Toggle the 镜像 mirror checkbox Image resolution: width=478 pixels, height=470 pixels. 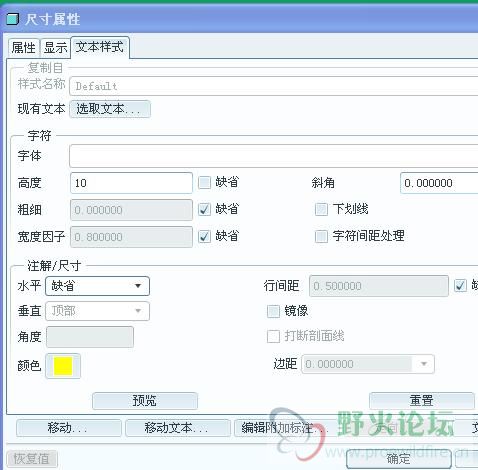pos(273,311)
